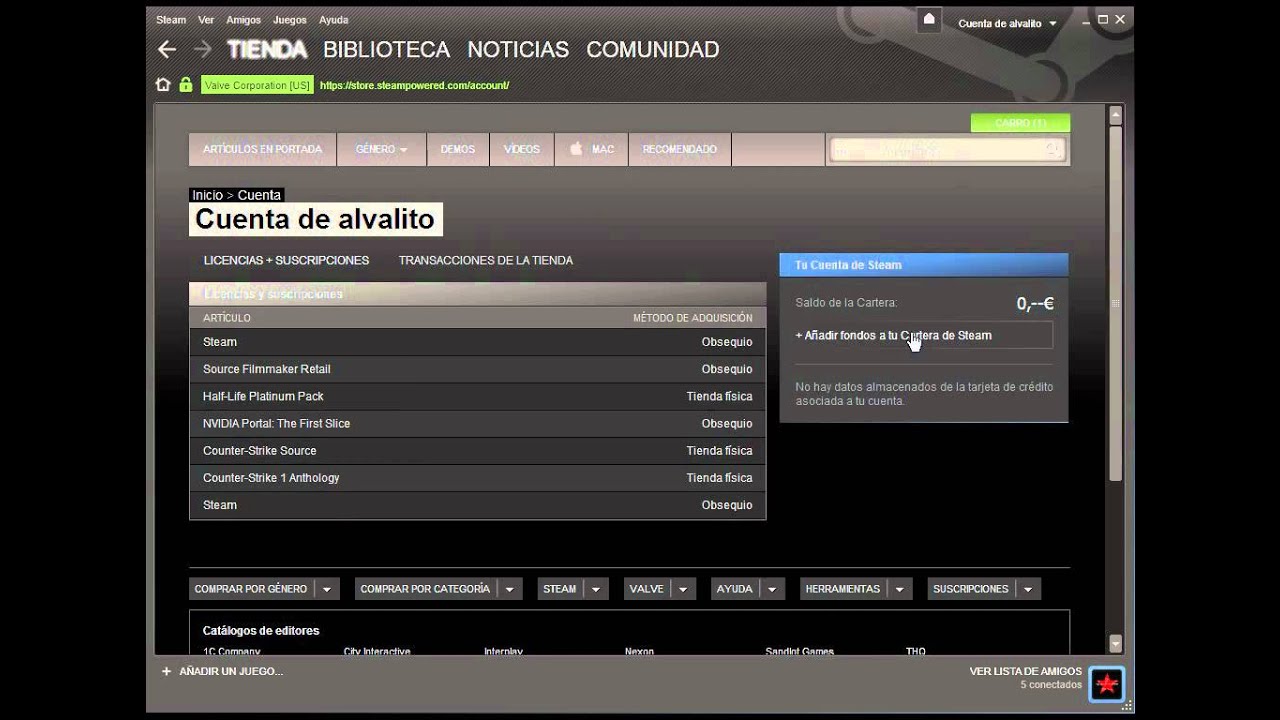Viewport: 1280px width, 720px height.
Task: Click the Suscripciones footer button
Action: 971,589
